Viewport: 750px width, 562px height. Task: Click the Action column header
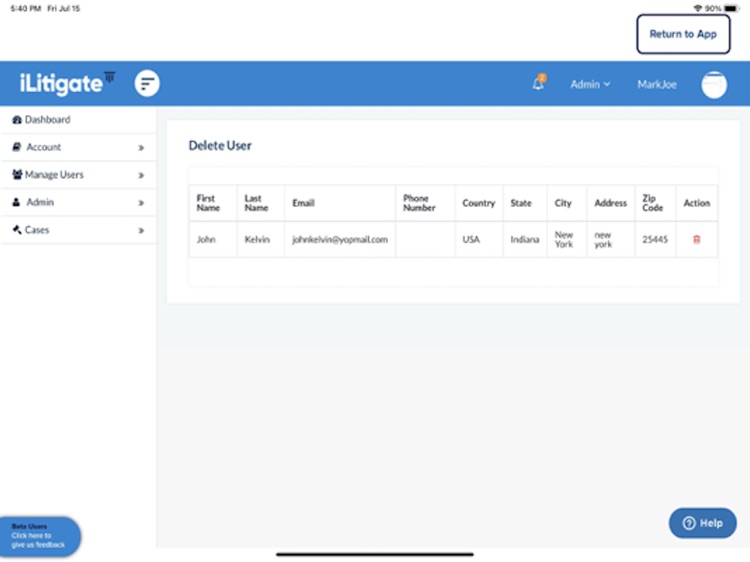click(696, 203)
